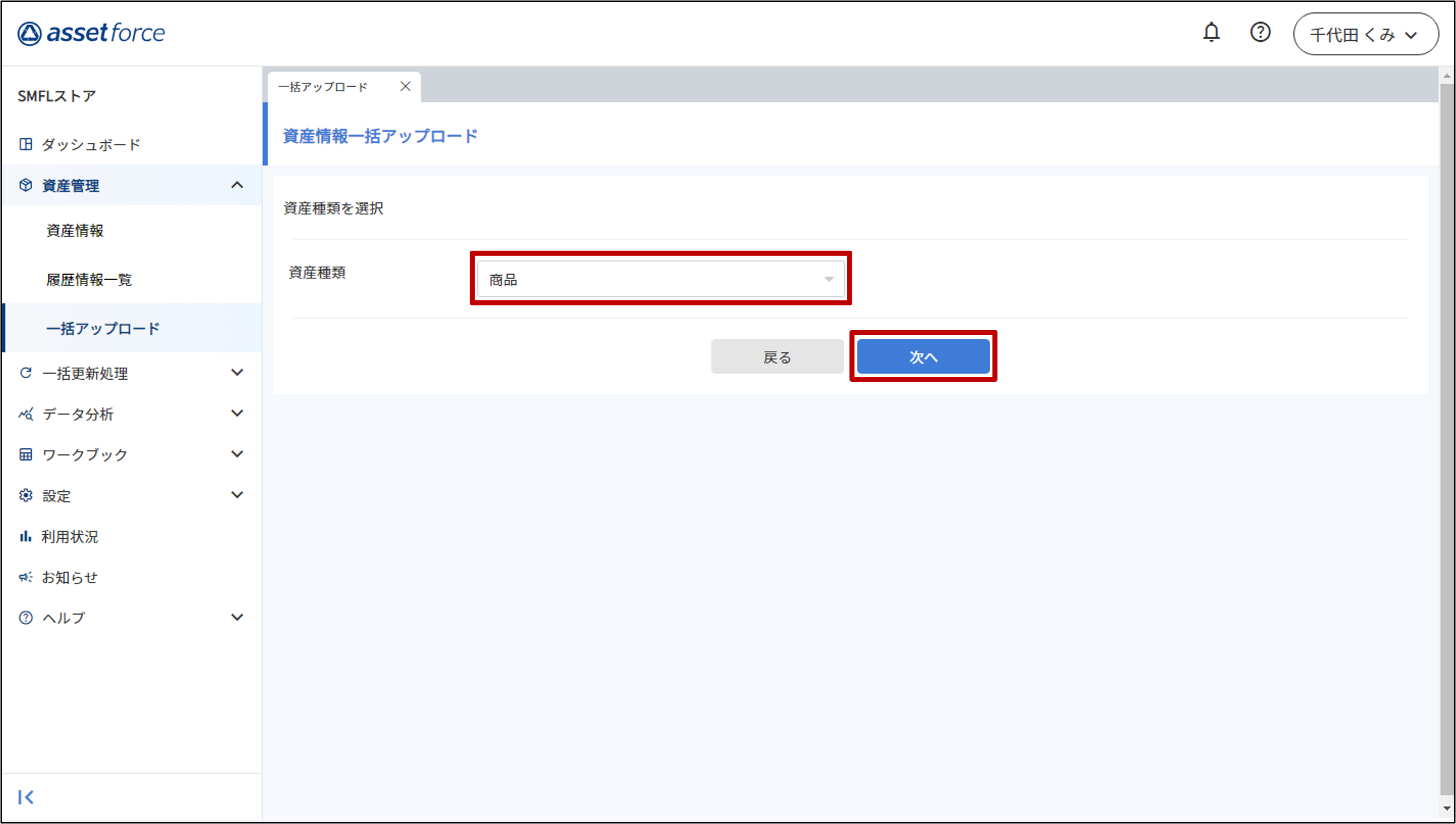Collapse the 資産管理 menu section
This screenshot has width=1456, height=824.
(237, 185)
